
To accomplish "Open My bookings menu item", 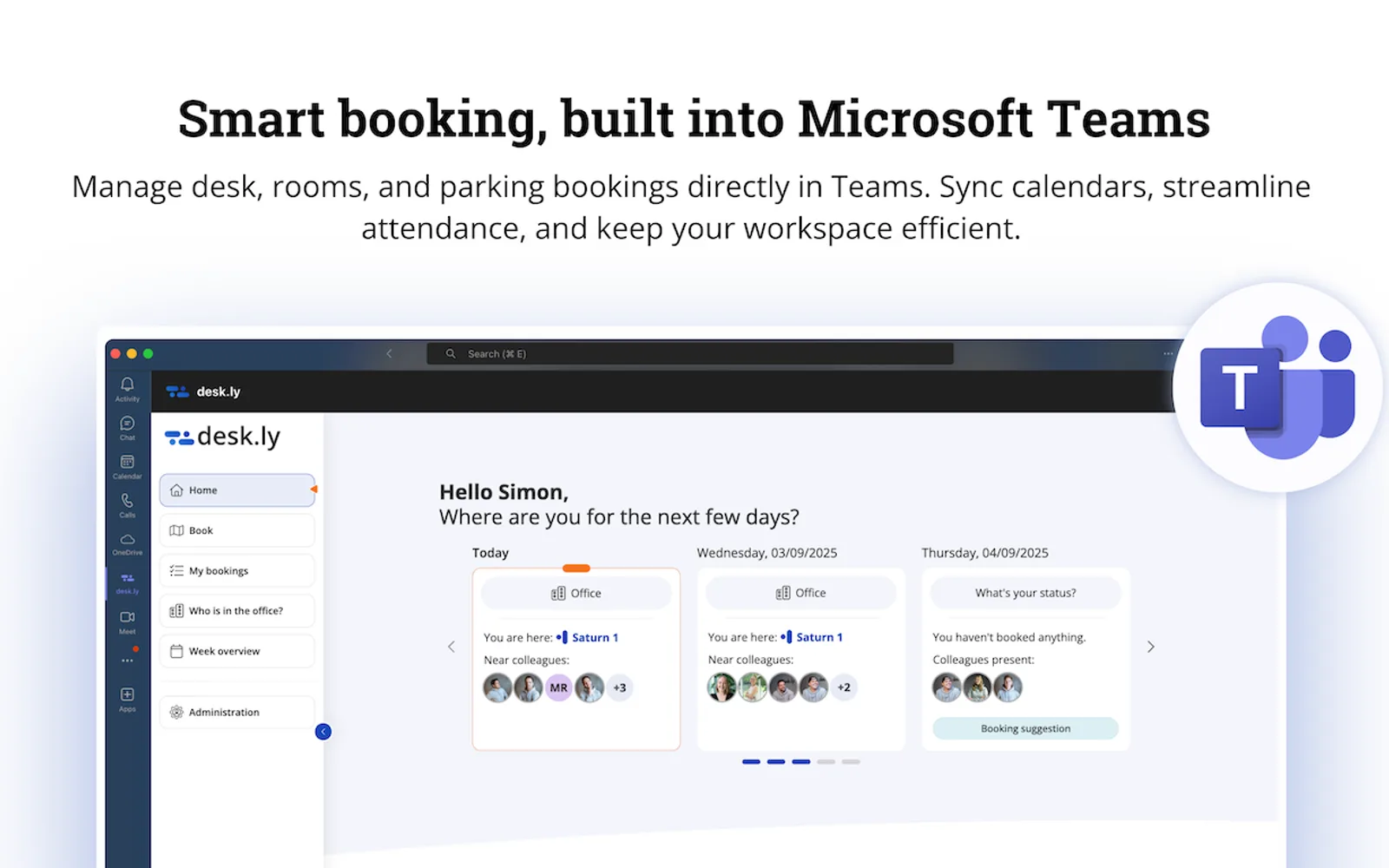I will coord(237,570).
